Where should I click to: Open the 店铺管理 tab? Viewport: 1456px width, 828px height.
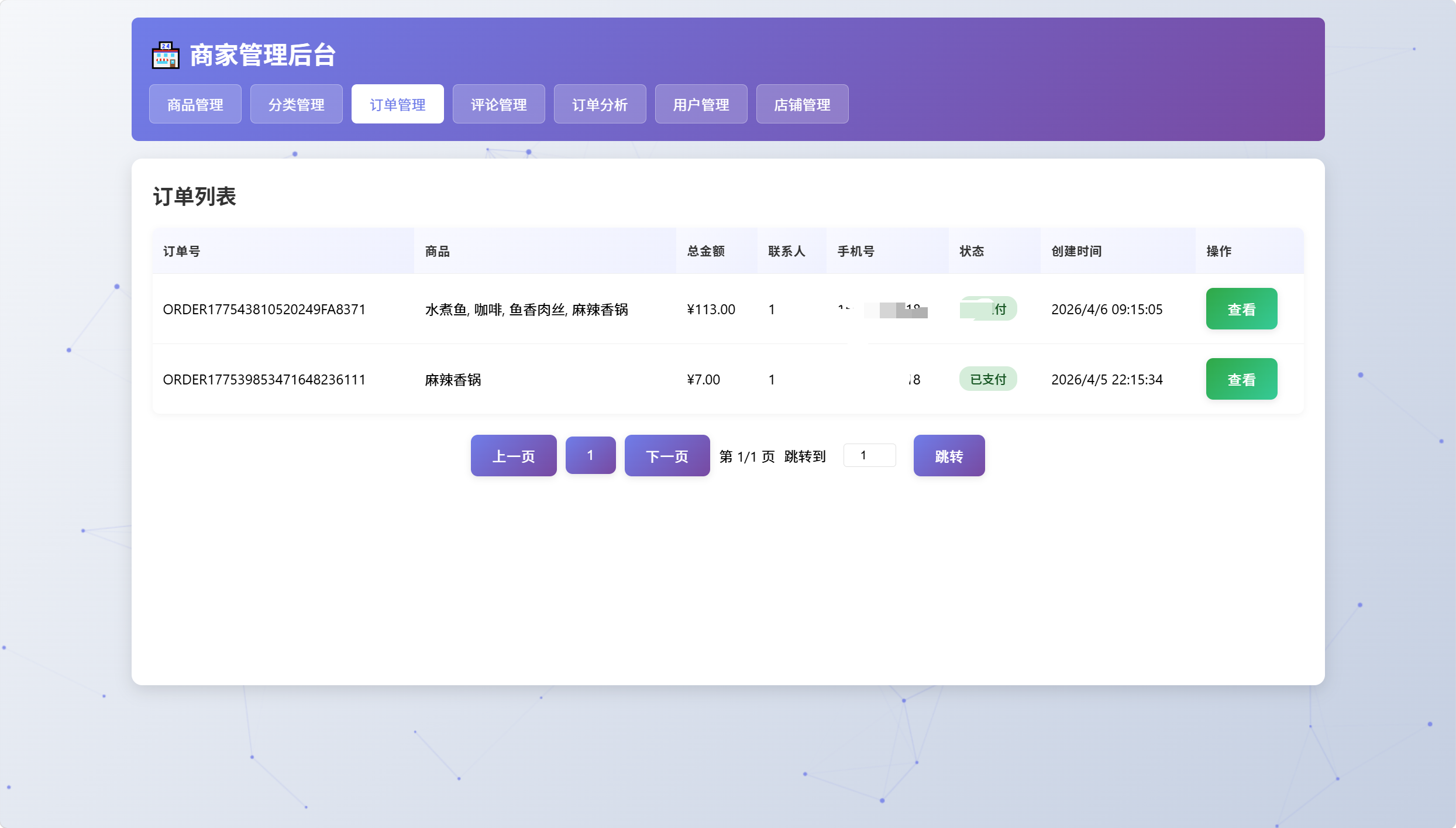tap(803, 104)
